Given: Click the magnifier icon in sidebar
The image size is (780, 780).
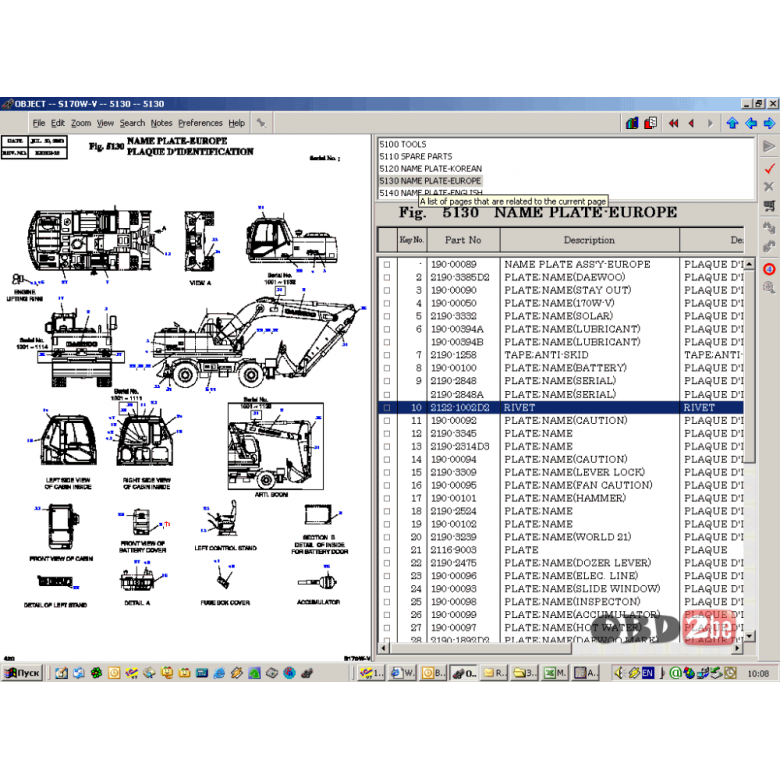Looking at the screenshot, I should pos(769,288).
